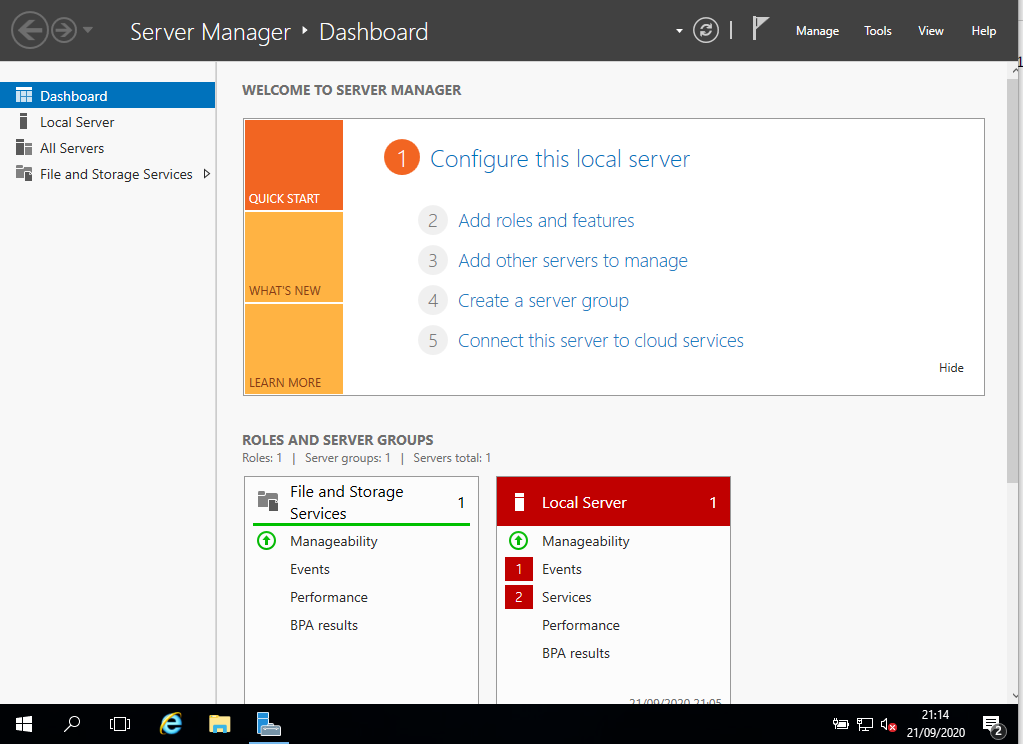The image size is (1023, 744).
Task: Click the All Servers sidebar icon
Action: [24, 147]
